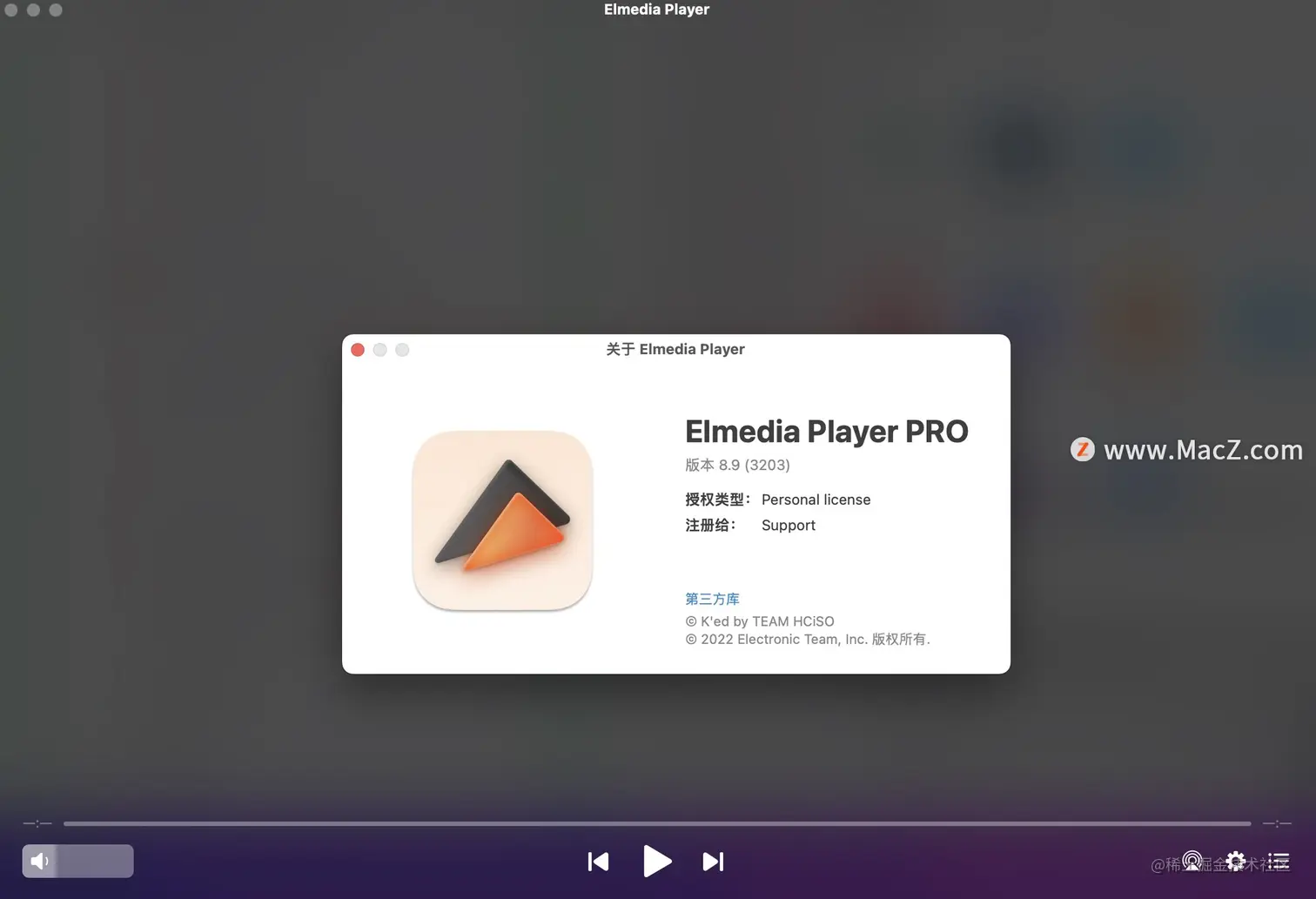Seek on the playback progress bar
This screenshot has width=1316, height=899.
tap(657, 823)
